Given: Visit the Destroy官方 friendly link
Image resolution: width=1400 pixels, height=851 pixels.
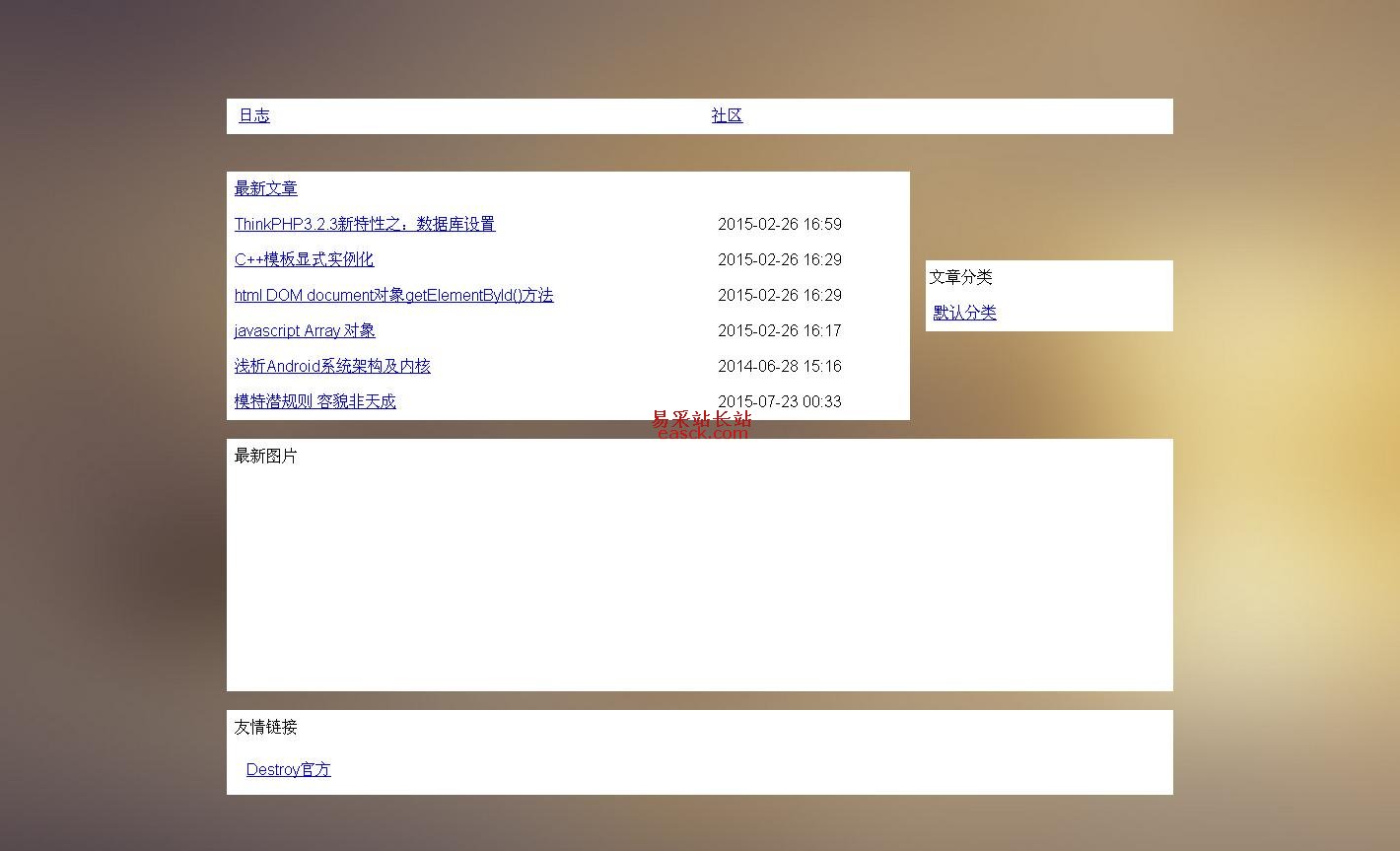Looking at the screenshot, I should [288, 769].
